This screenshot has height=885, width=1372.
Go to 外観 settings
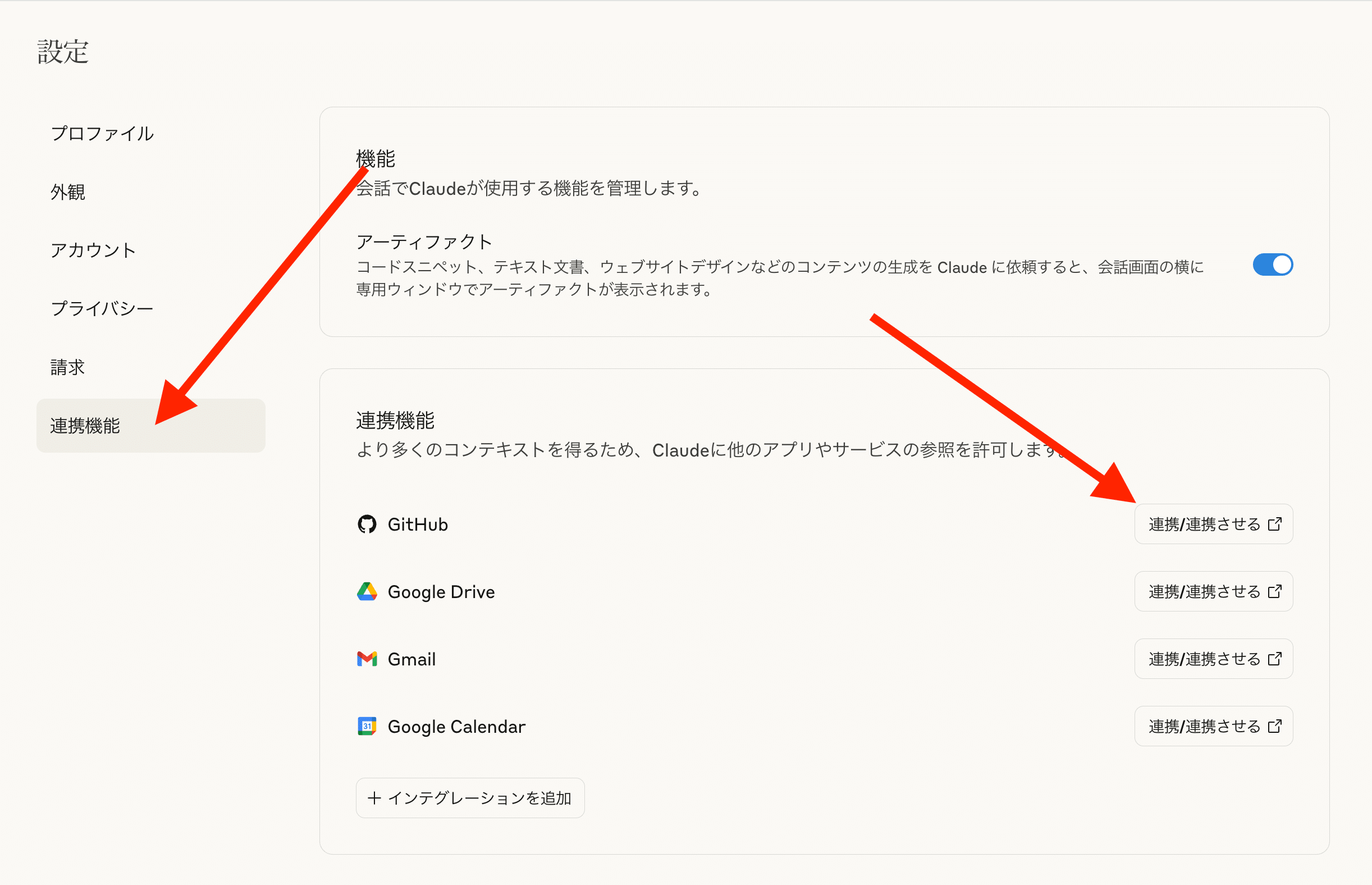(68, 192)
